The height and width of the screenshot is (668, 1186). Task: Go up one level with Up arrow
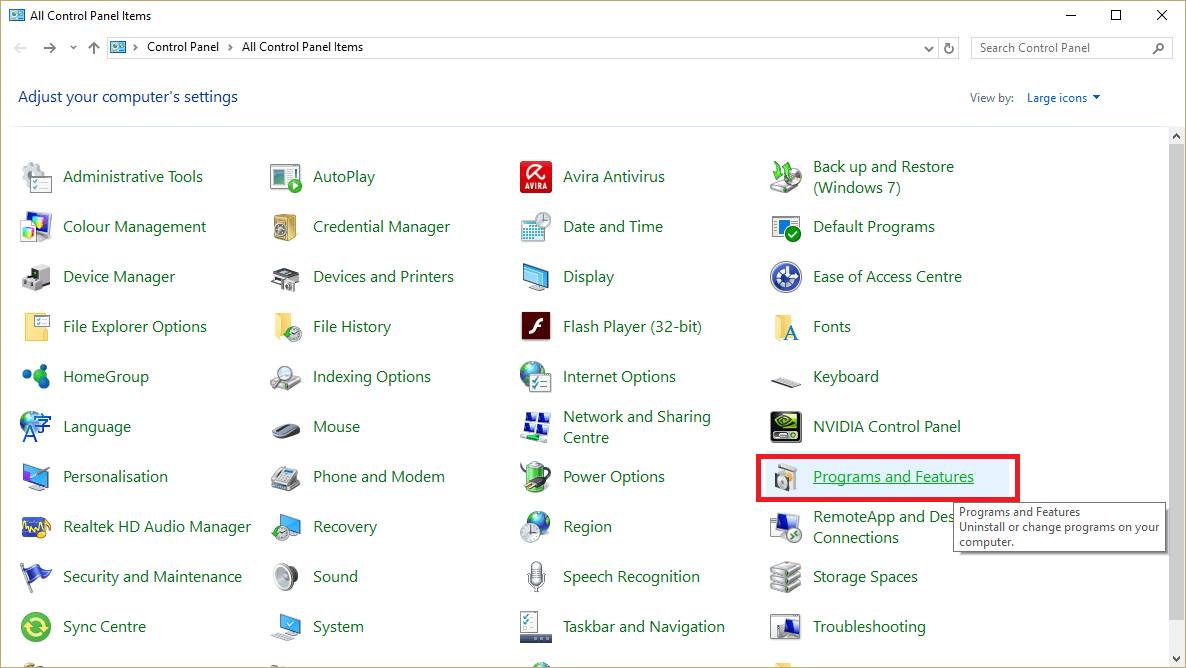[94, 48]
